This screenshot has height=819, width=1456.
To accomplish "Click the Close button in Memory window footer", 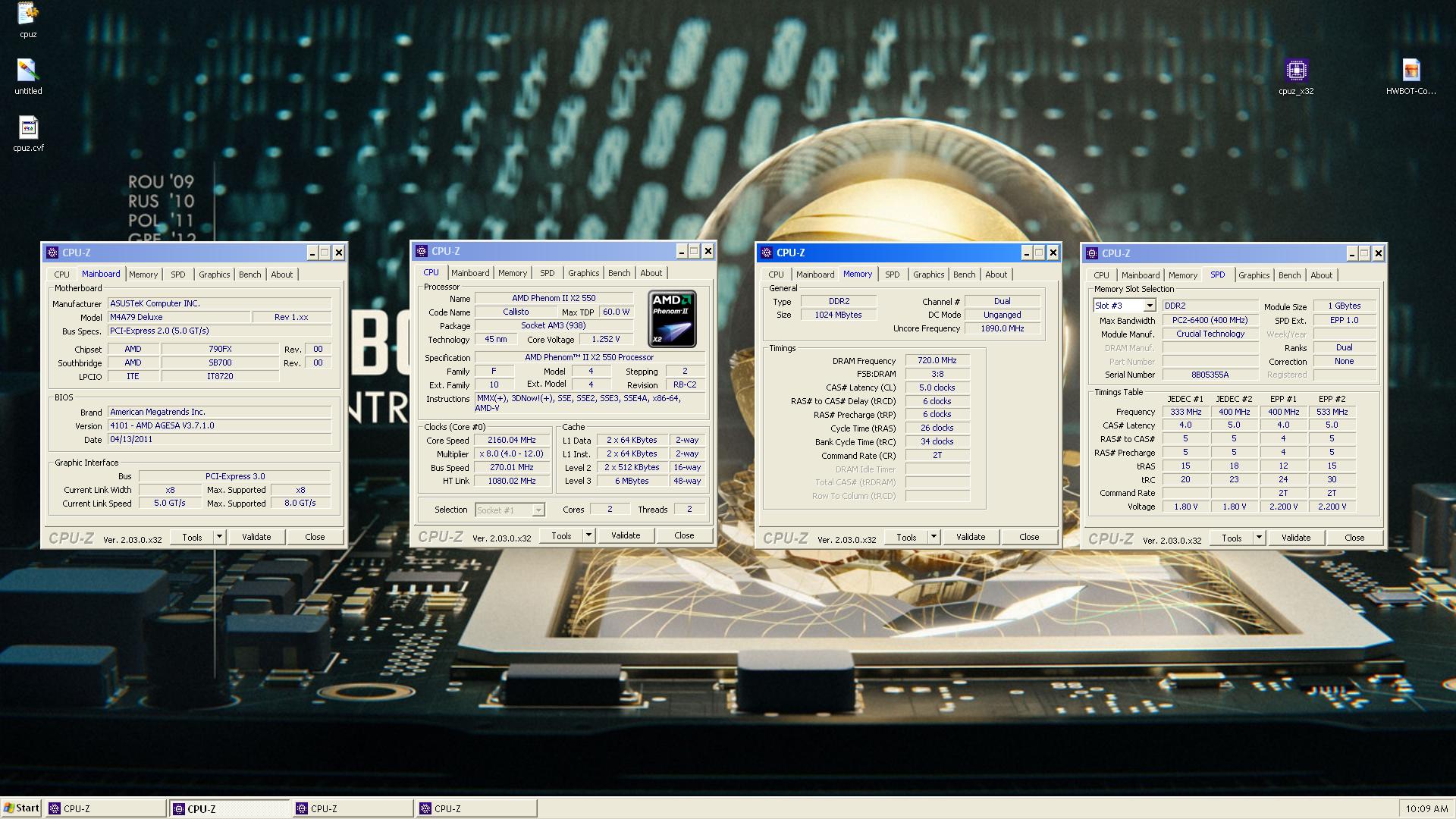I will coord(1029,537).
